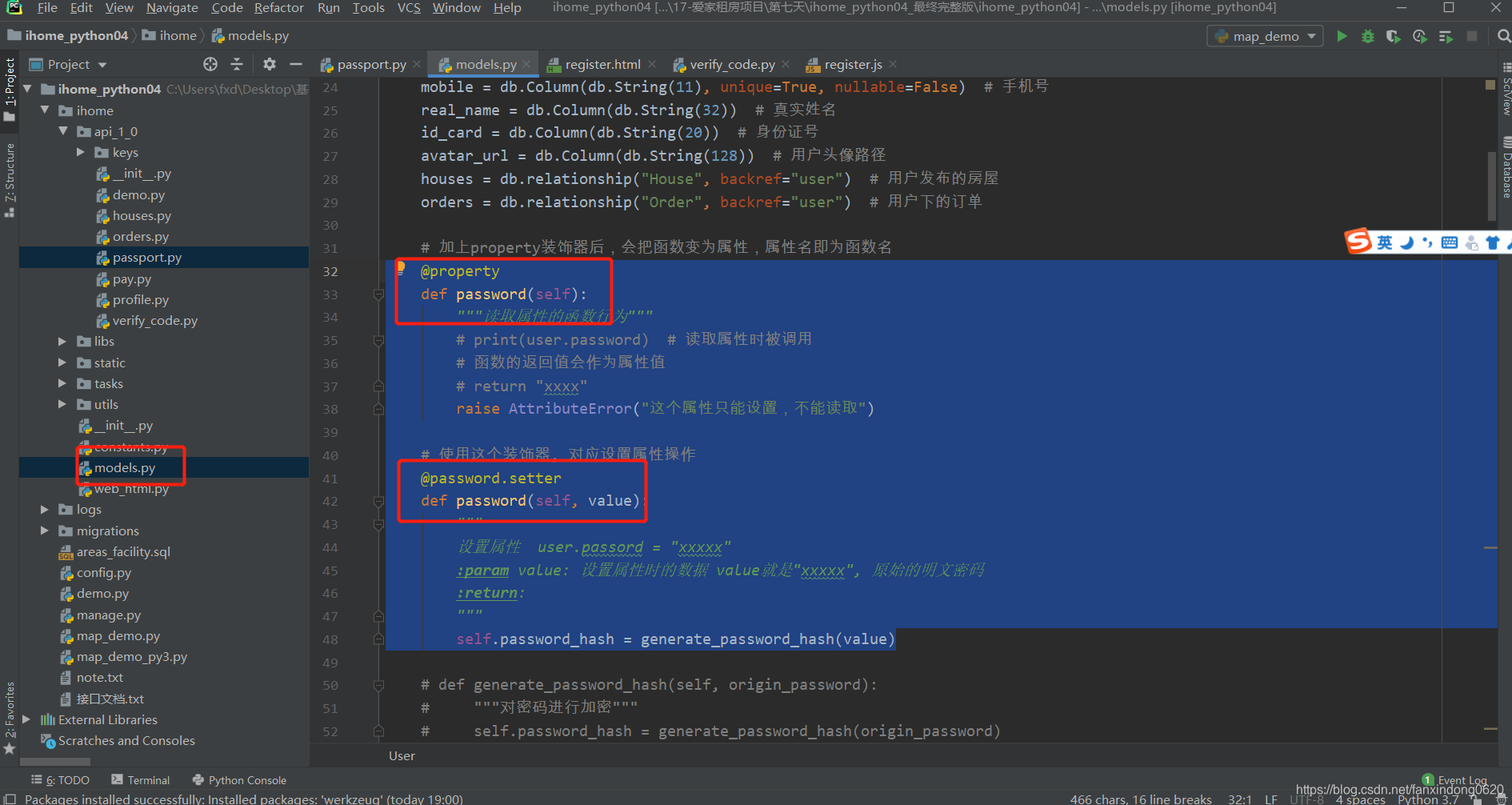Open the Structure side panel
Image resolution: width=1512 pixels, height=805 pixels.
pos(10,180)
